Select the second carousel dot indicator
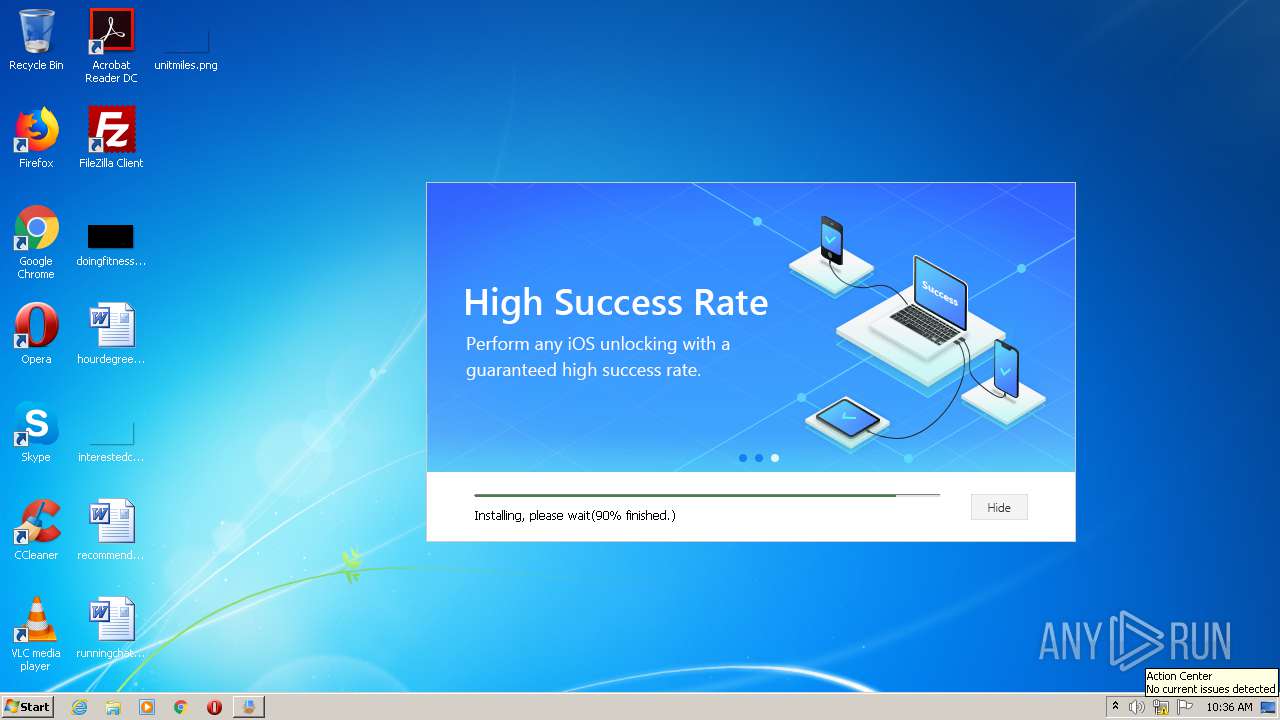Viewport: 1280px width, 720px height. pos(758,458)
